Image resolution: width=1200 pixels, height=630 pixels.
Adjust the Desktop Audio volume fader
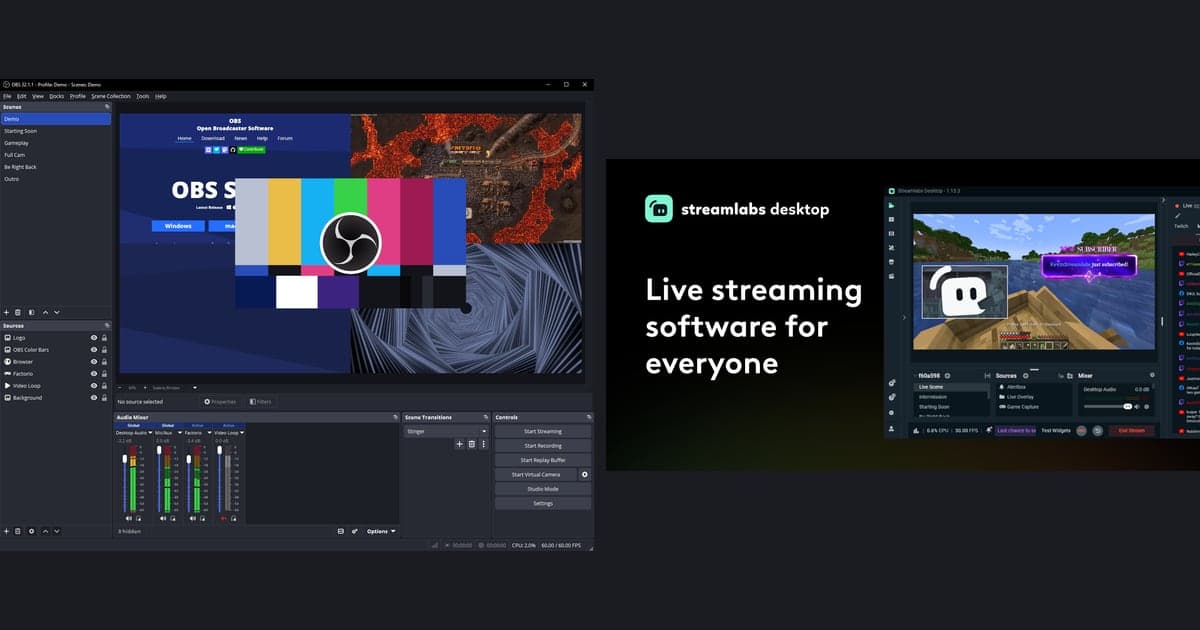coord(125,459)
